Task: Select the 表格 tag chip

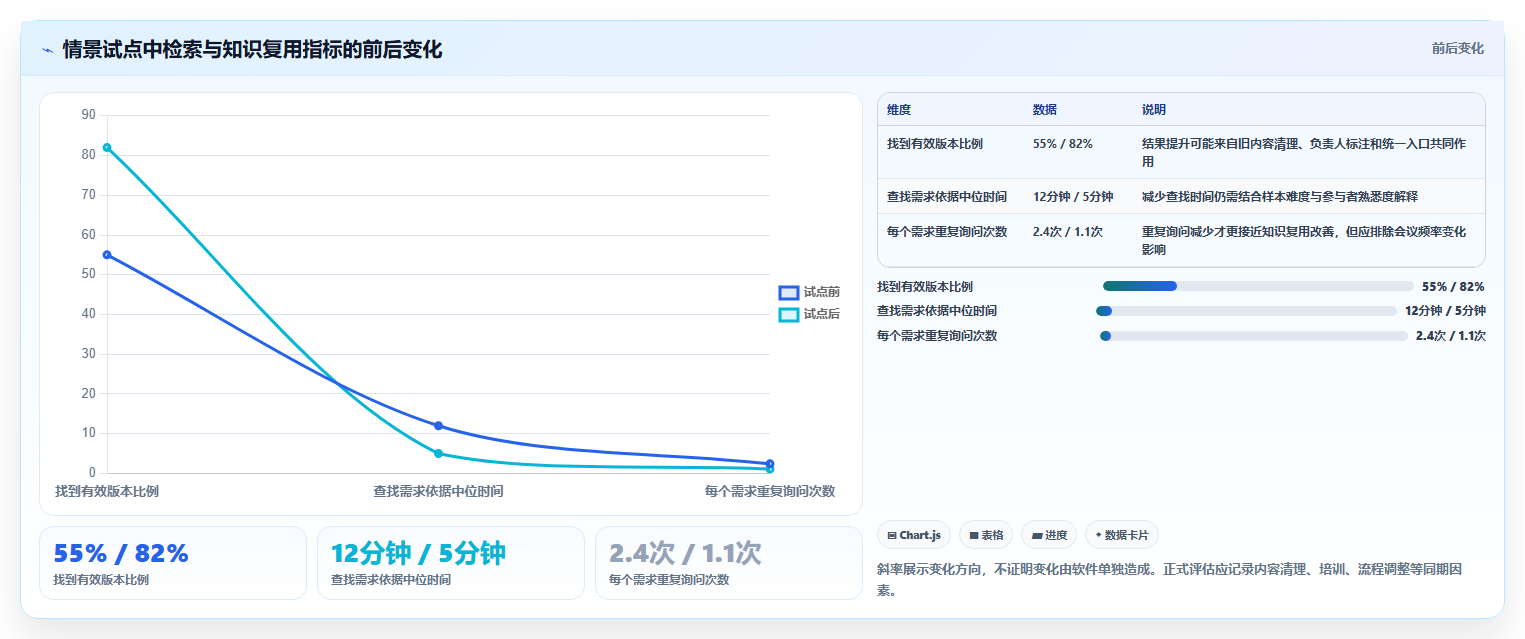Action: [986, 535]
